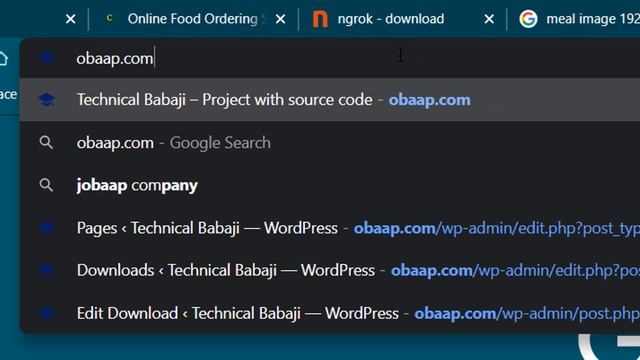Open Edit Download Technical Babaji WordPress suggestion
Screen dimensions: 640x360
pos(331,313)
